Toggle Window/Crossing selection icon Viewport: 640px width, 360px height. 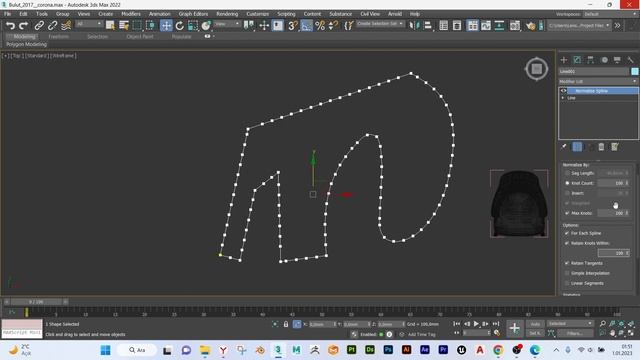point(151,26)
